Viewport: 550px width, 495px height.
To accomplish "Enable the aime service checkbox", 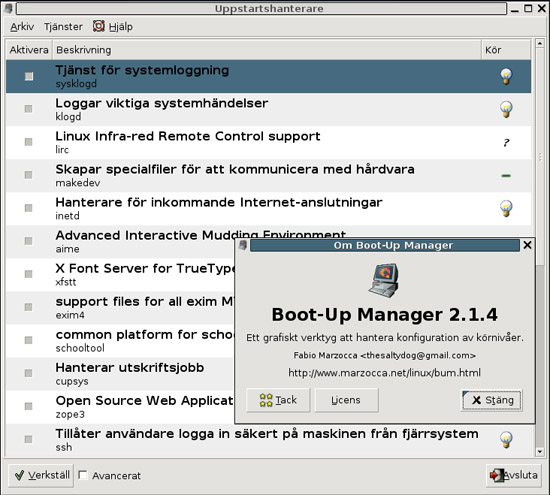I will point(28,241).
